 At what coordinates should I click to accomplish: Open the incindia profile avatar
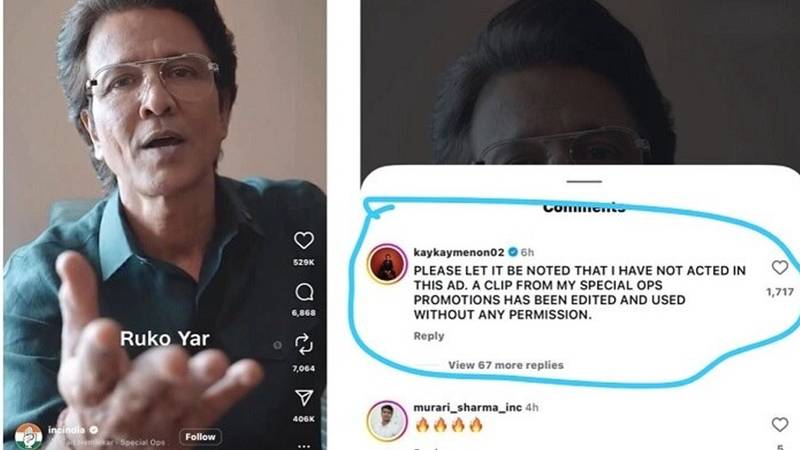[x=28, y=436]
